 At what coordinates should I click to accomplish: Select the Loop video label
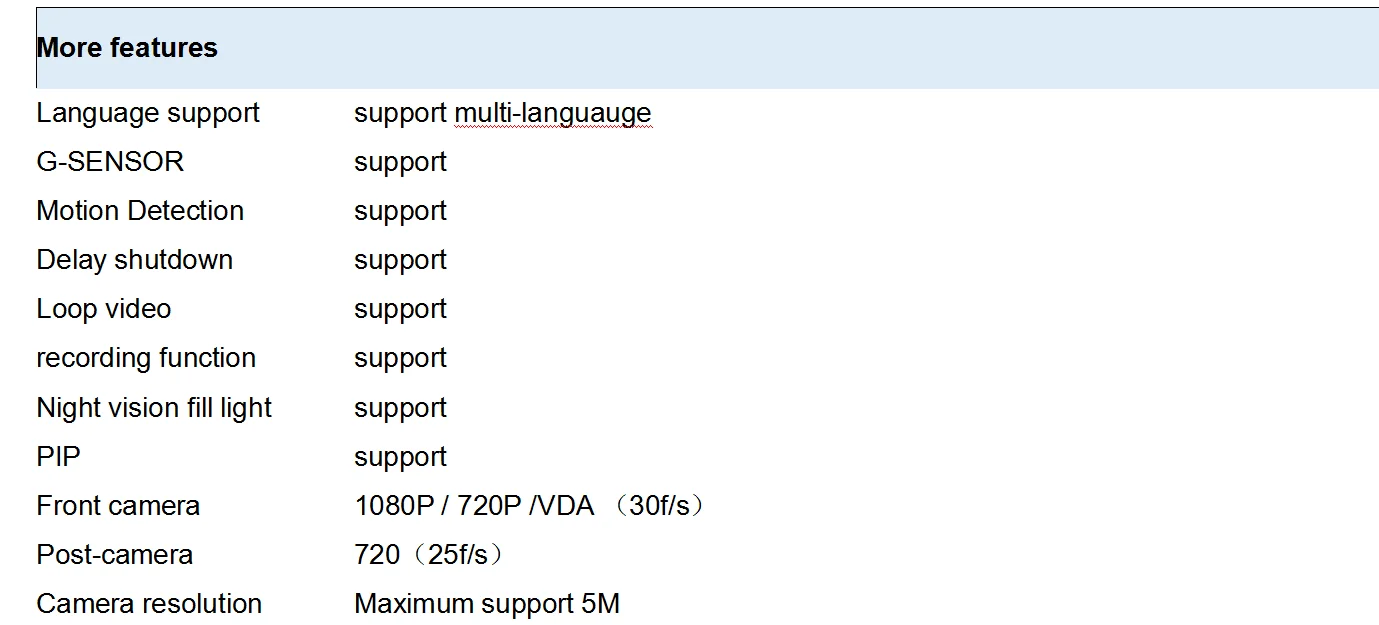click(x=104, y=308)
